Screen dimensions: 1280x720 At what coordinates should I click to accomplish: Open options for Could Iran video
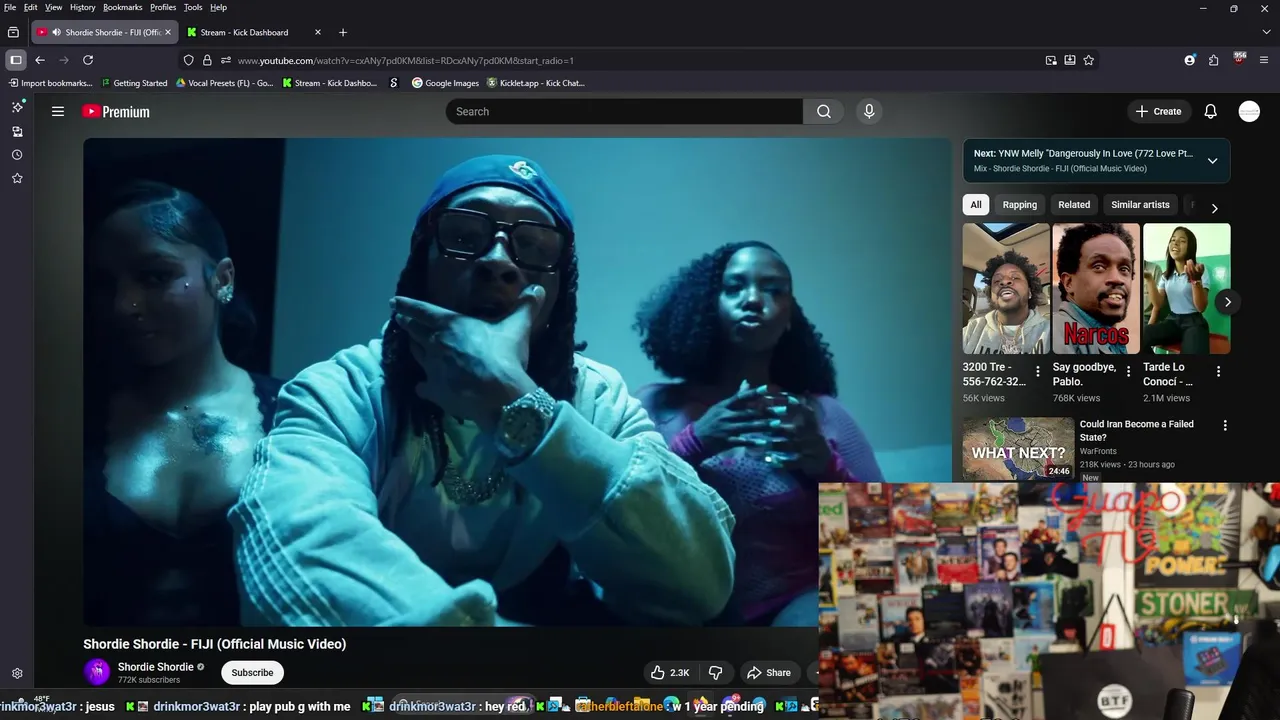click(1225, 425)
